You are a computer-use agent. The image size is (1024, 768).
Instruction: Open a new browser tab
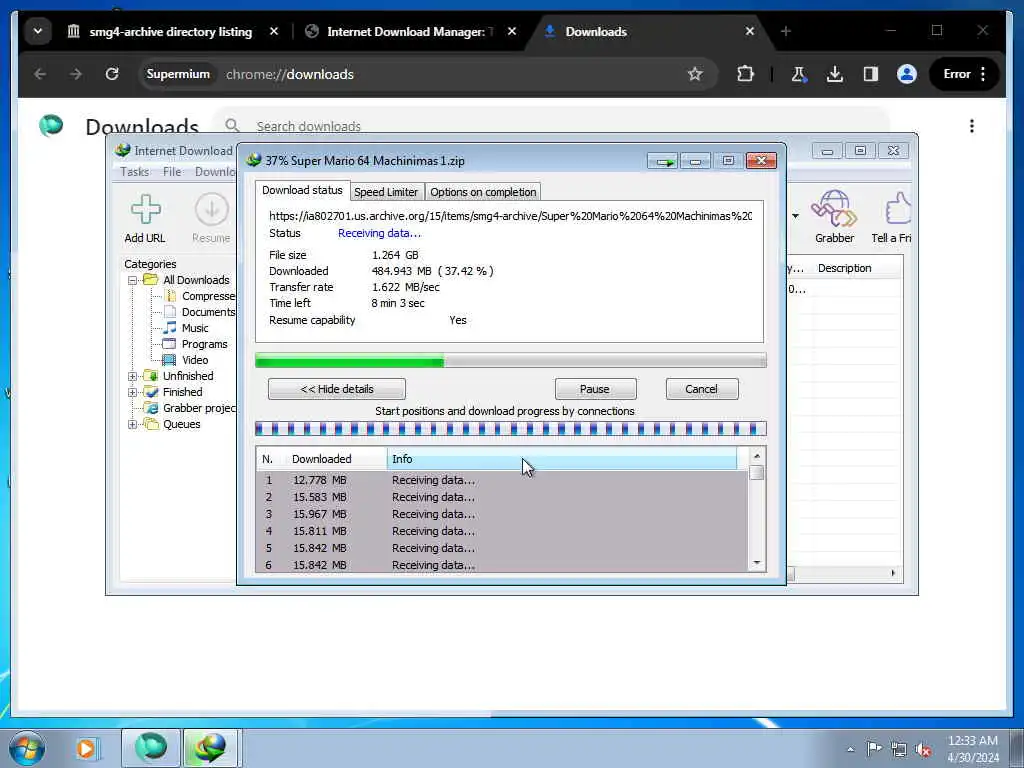[x=786, y=31]
